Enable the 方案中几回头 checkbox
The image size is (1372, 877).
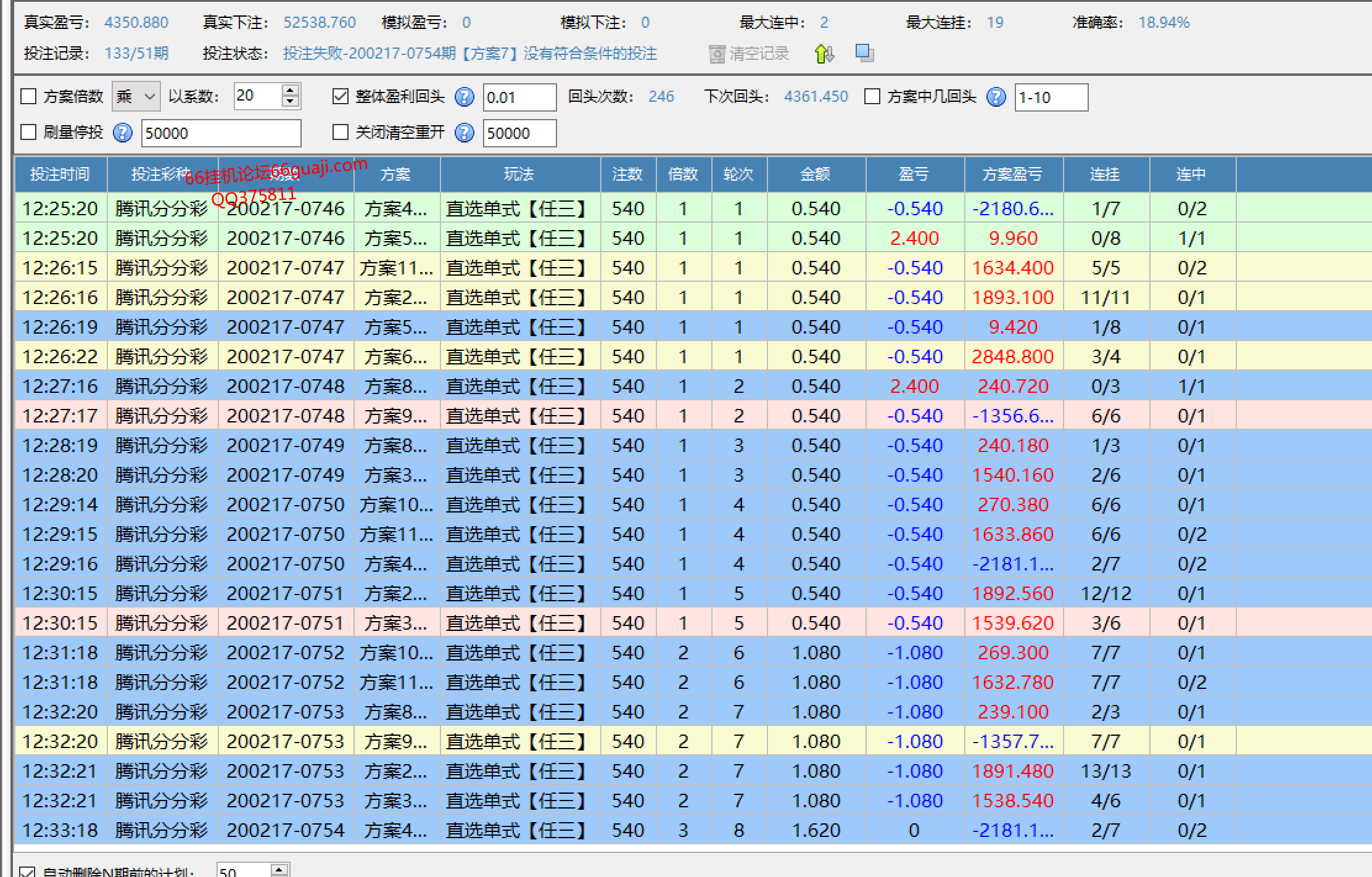[x=872, y=97]
